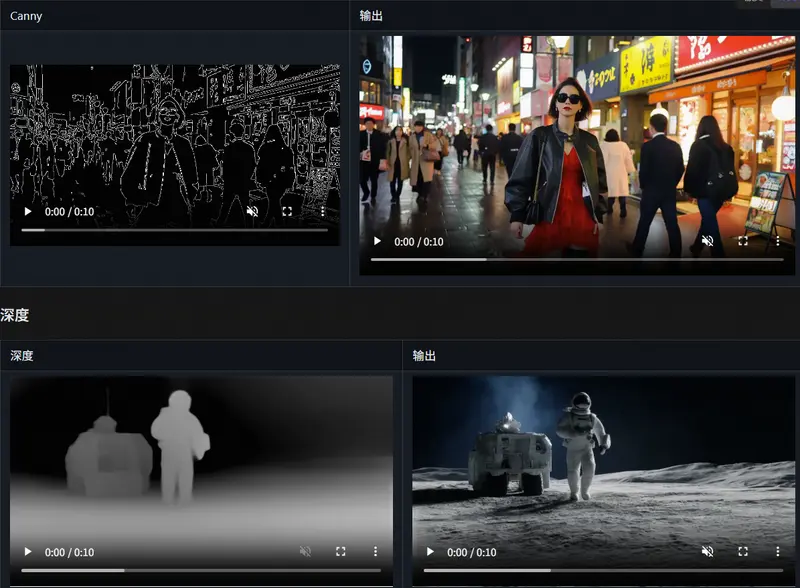Screen dimensions: 800x588
Task: Open options menu on Tokyo street video
Action: (778, 241)
